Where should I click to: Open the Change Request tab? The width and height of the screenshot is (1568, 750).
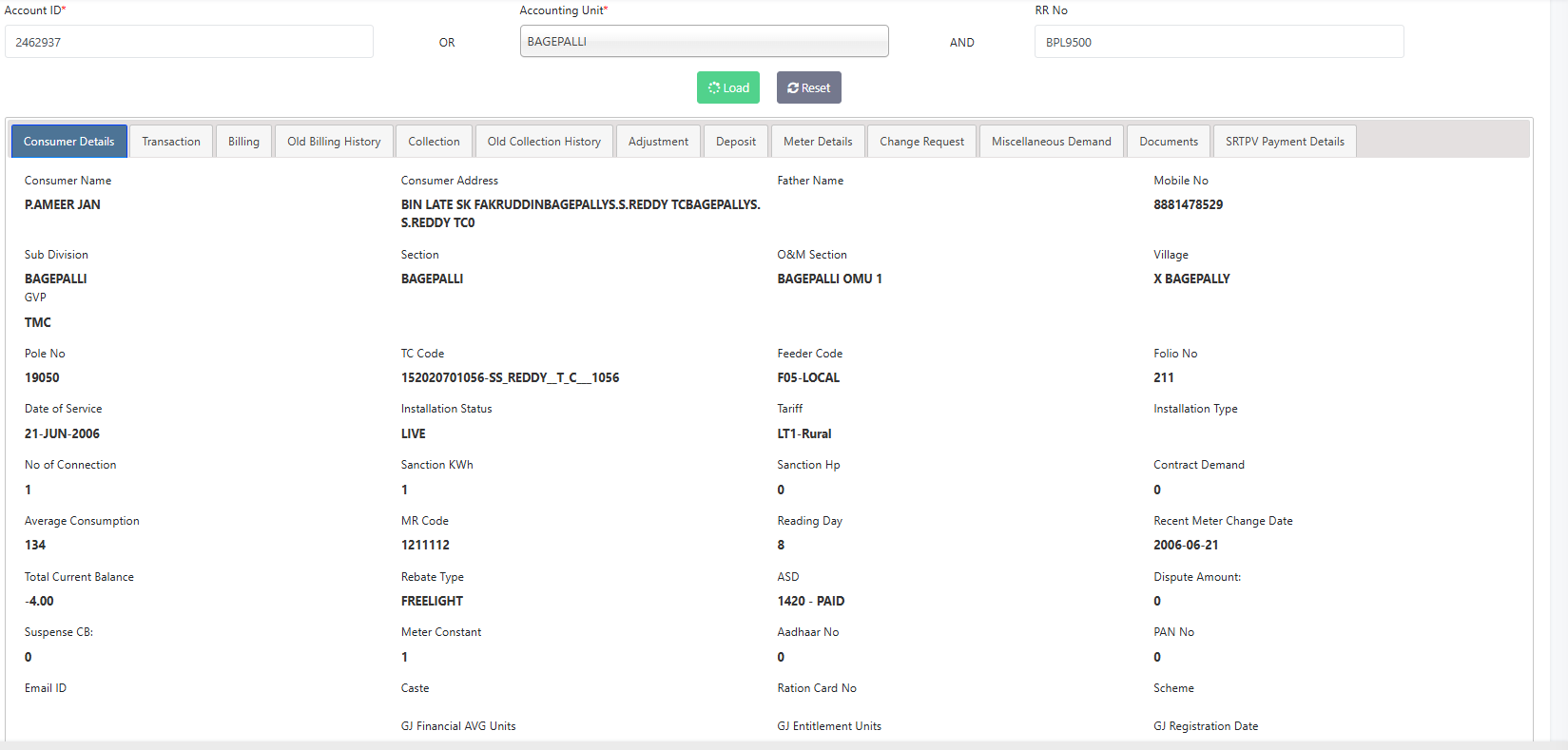(921, 142)
